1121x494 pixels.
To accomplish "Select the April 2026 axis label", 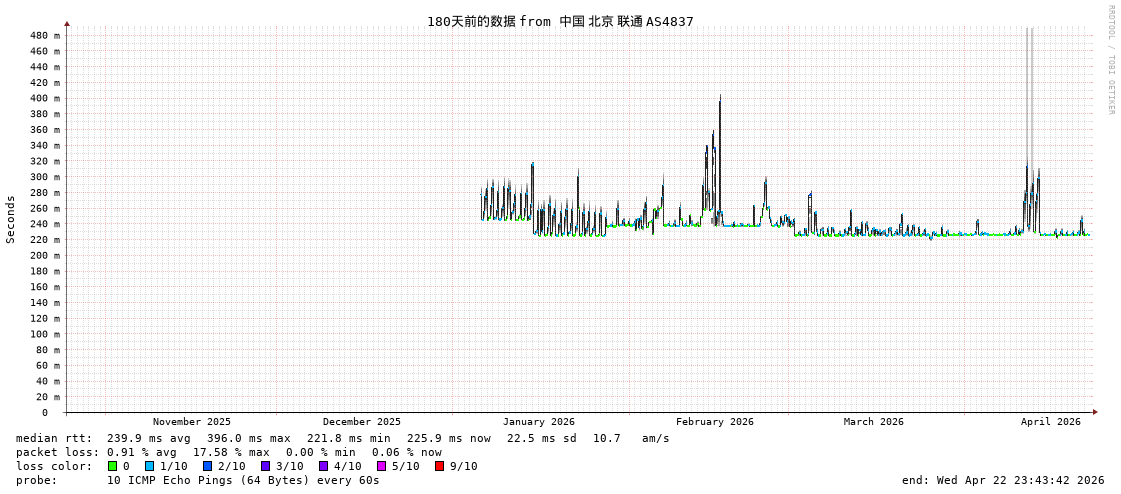I will [x=1050, y=422].
